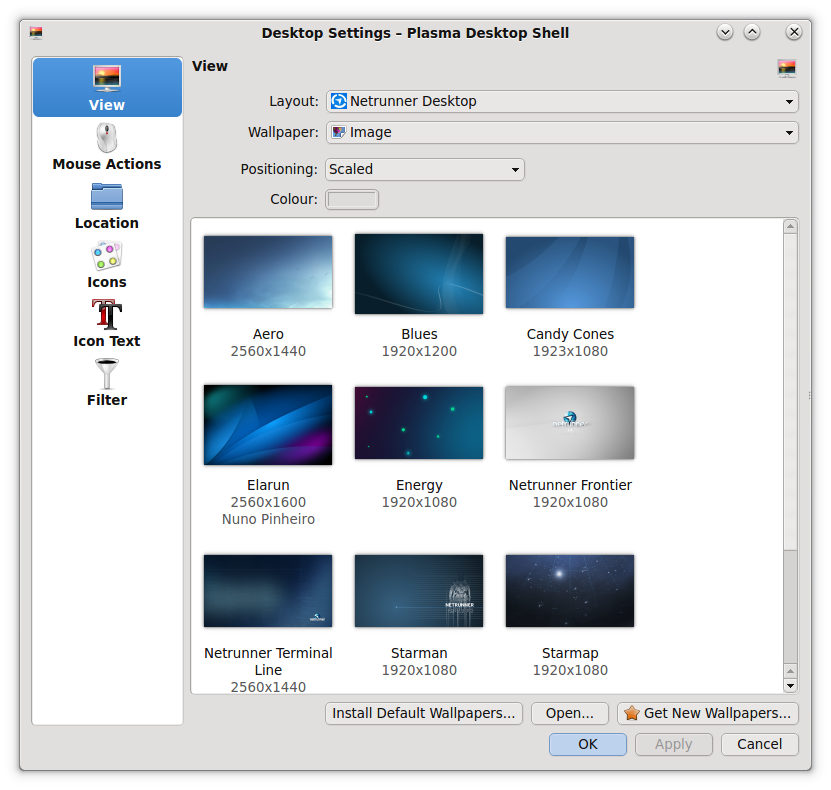Select the View sidebar category
This screenshot has width=831, height=790.
tap(107, 87)
